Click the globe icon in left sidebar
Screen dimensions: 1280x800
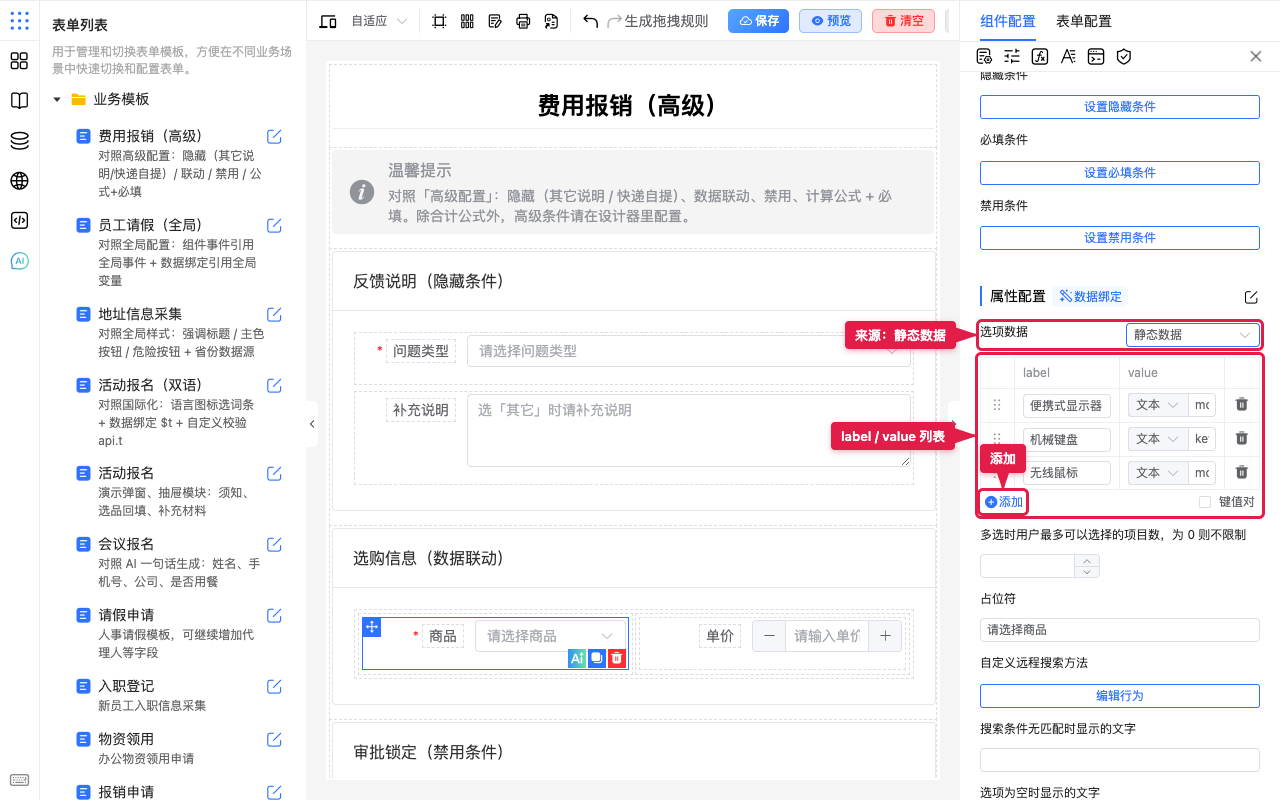click(x=19, y=181)
